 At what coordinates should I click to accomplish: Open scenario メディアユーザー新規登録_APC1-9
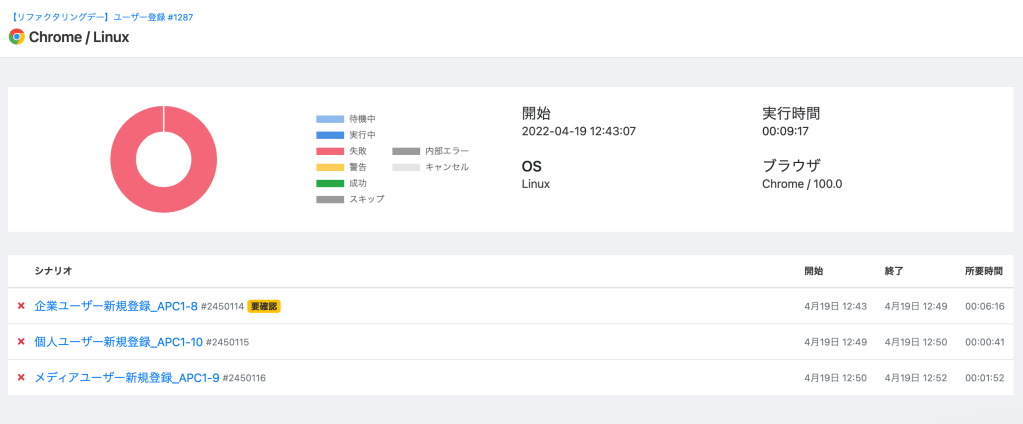coord(126,378)
